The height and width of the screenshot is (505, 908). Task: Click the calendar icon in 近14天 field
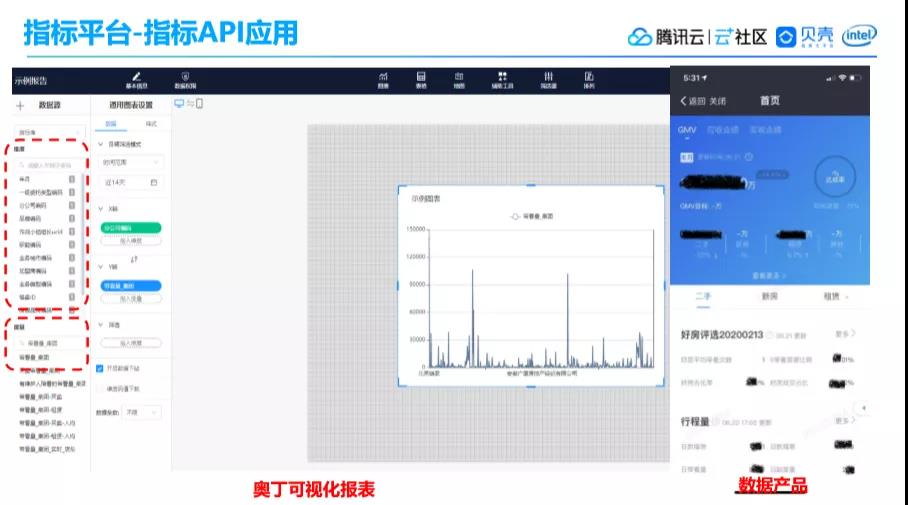point(153,182)
